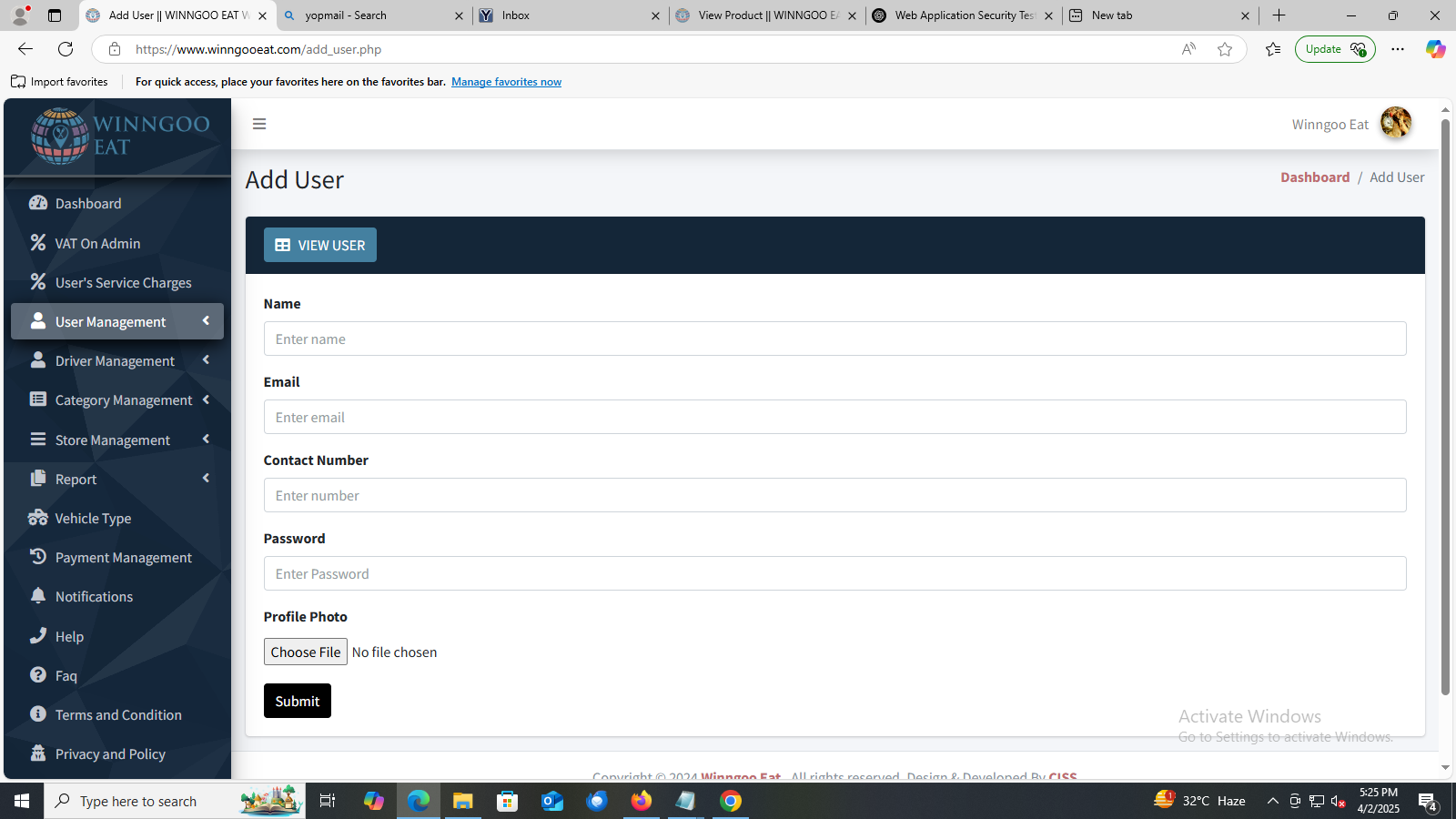Open the Help sidebar entry
The width and height of the screenshot is (1456, 819).
69,637
